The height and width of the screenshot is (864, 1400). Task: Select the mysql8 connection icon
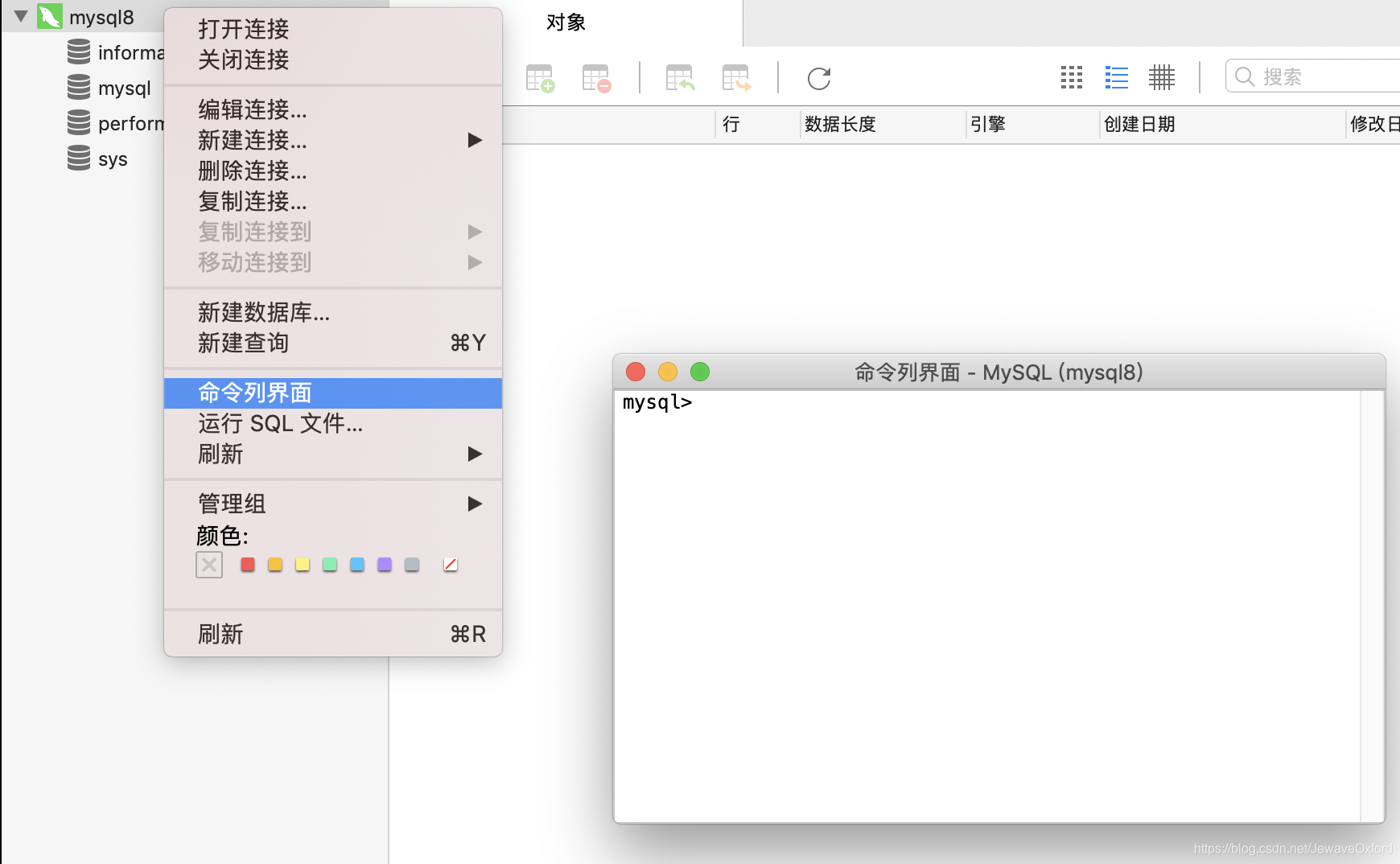(50, 16)
